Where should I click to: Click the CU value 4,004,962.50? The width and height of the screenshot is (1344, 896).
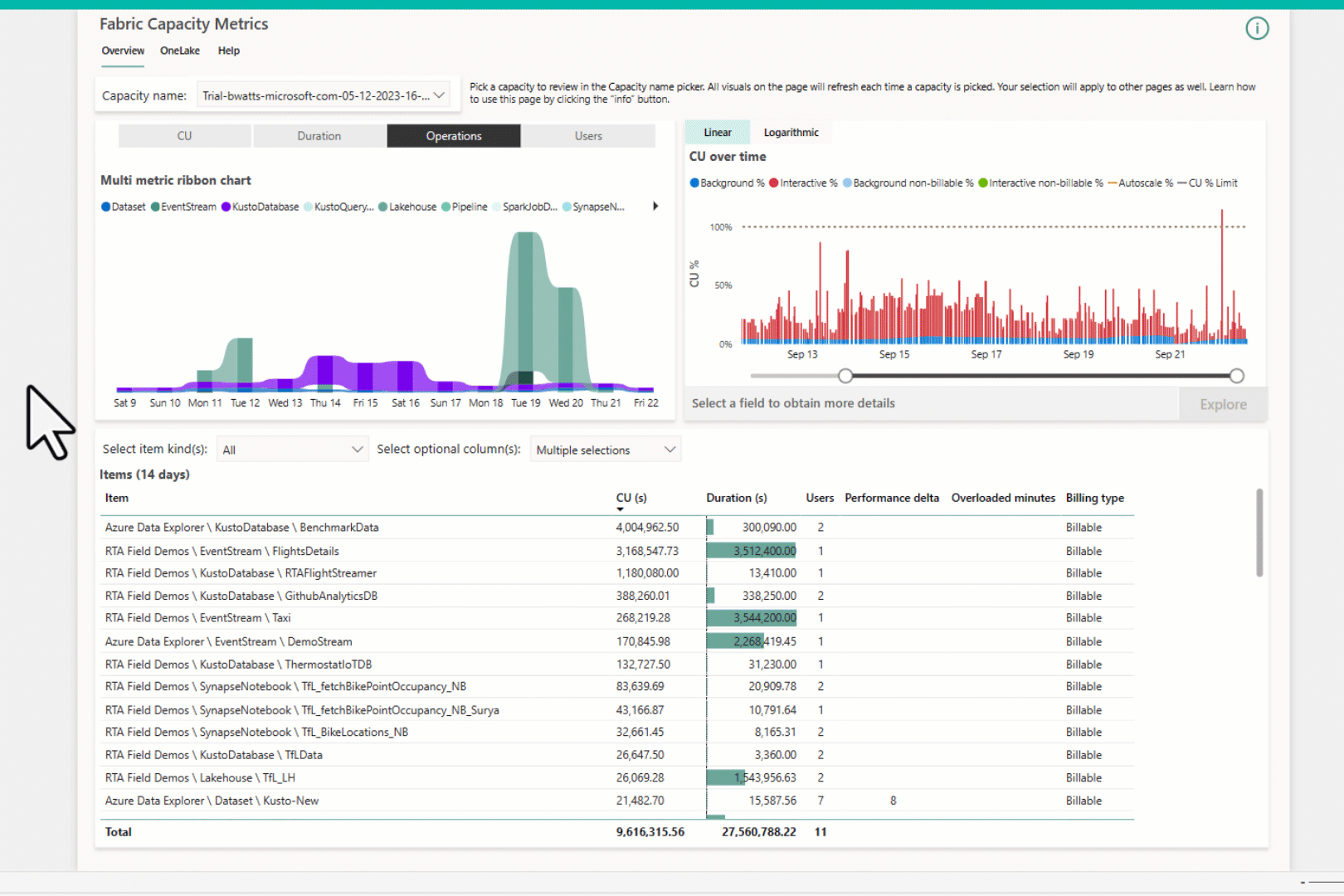coord(647,528)
